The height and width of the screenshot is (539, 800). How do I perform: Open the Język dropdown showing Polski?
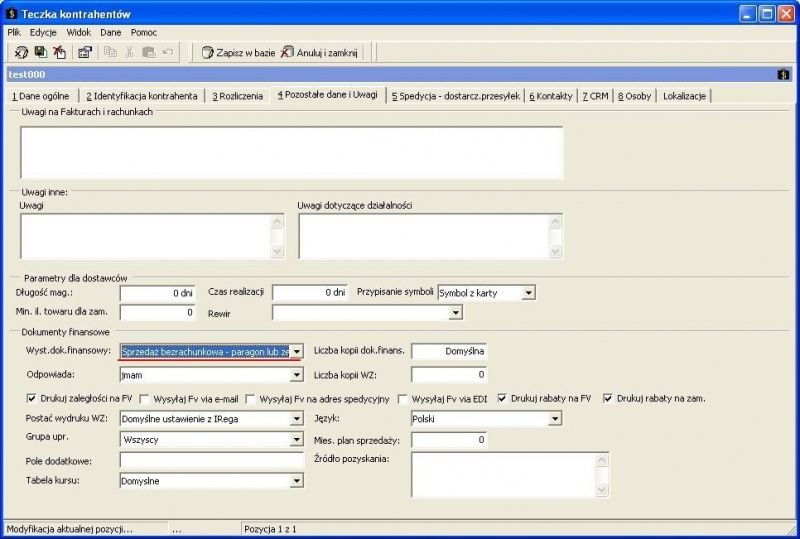pos(555,419)
